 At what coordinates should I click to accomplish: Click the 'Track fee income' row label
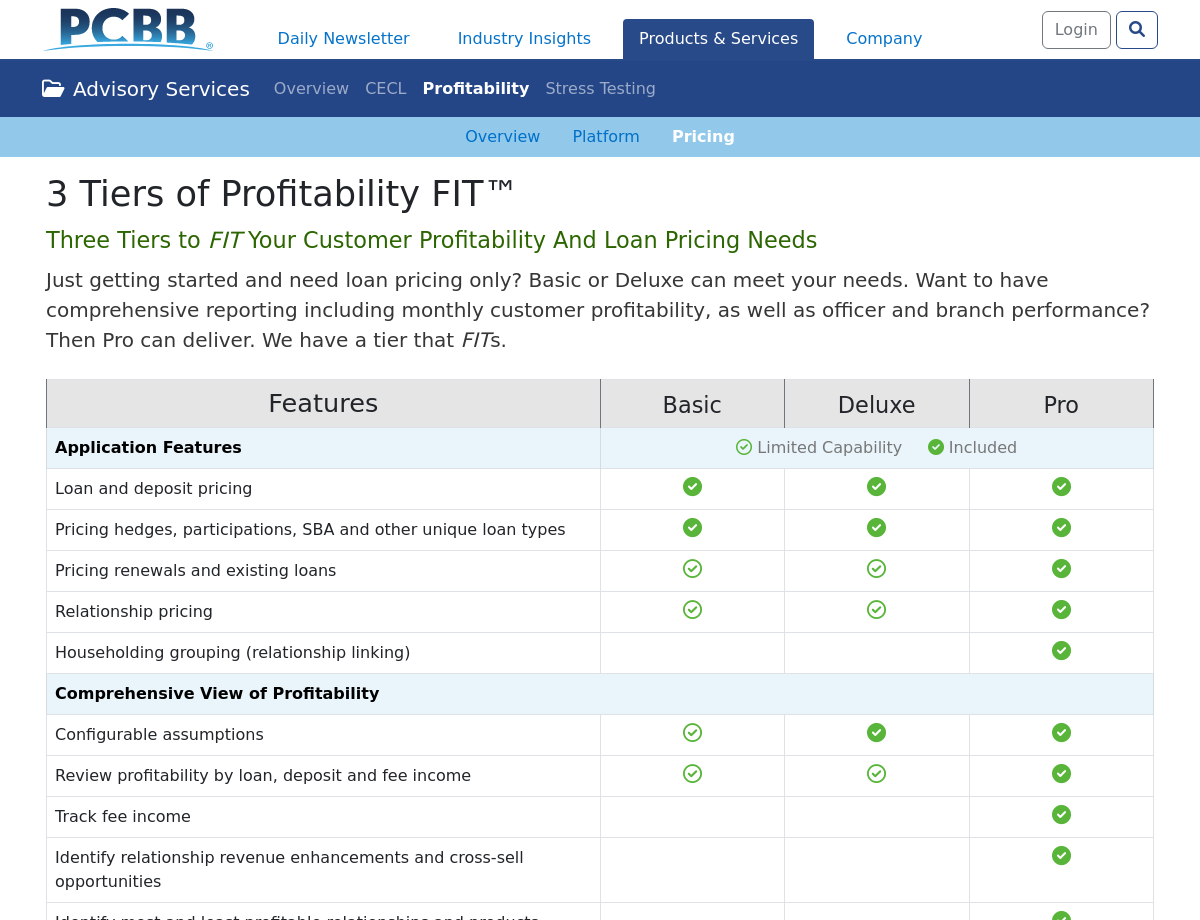(123, 817)
